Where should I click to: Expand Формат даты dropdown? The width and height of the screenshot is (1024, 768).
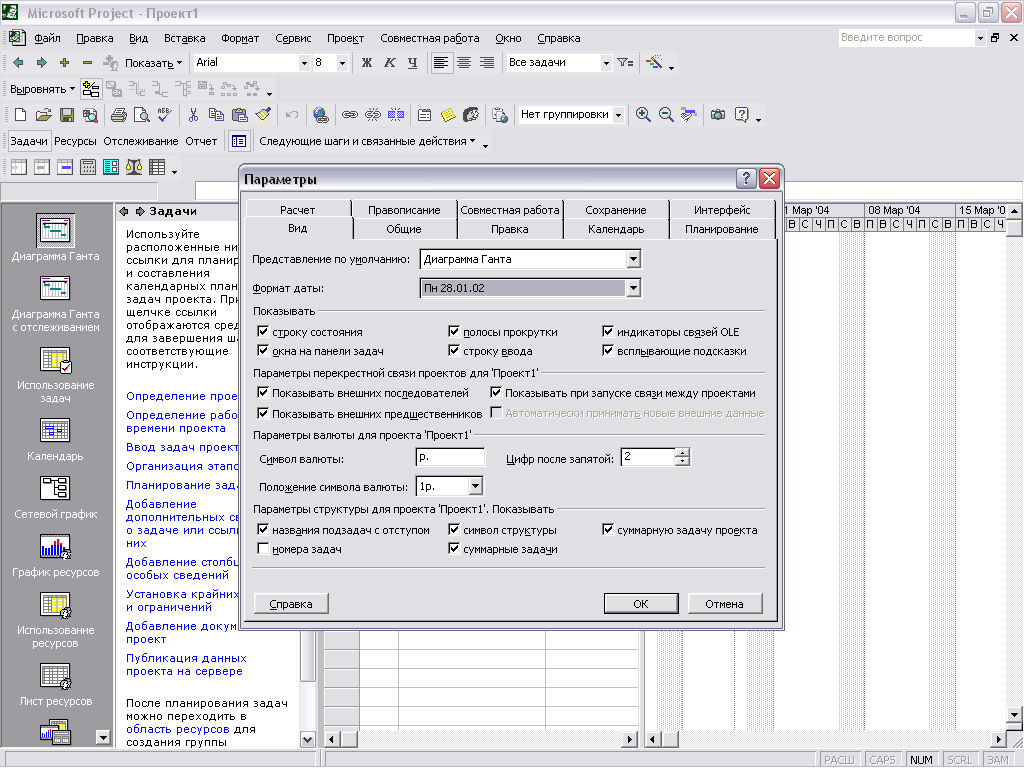click(x=633, y=288)
